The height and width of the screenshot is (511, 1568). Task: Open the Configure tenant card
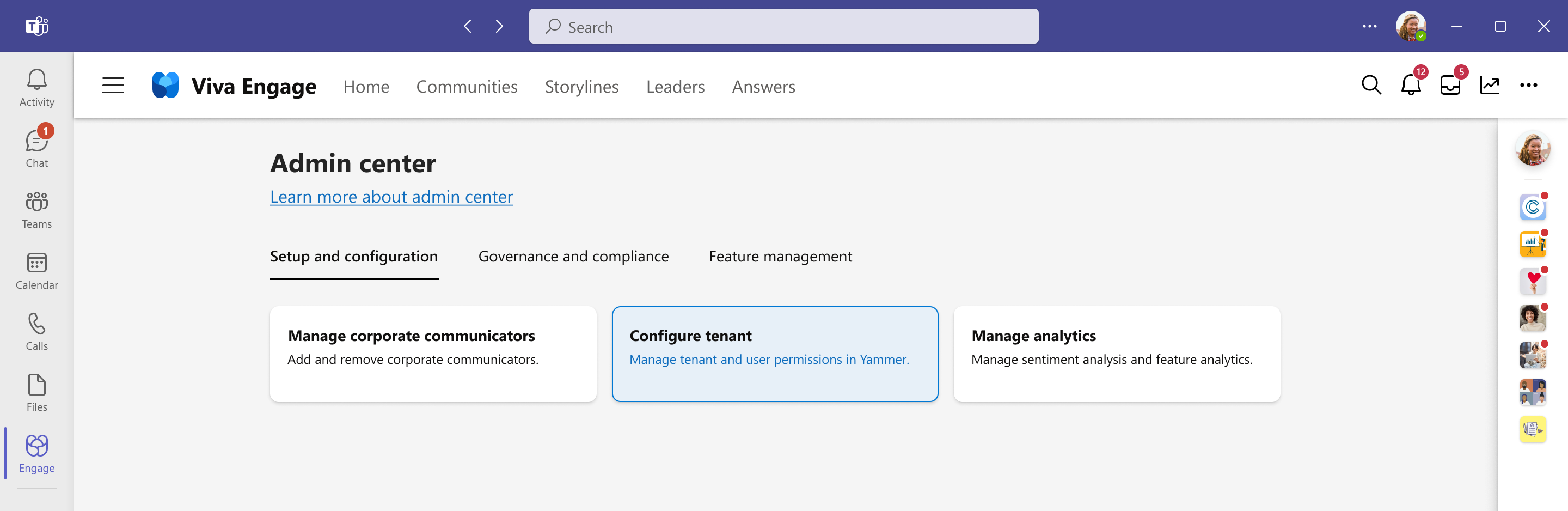tap(774, 354)
